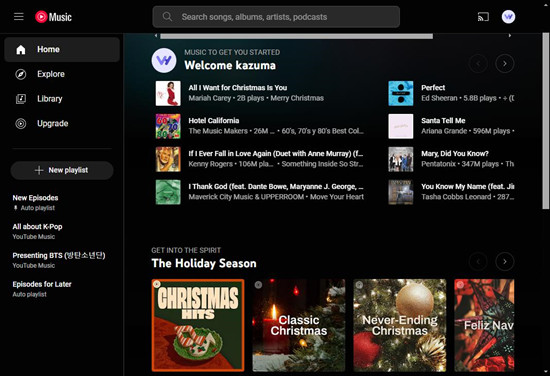Open the cast to device icon
Viewport: 550px width, 376px height.
click(x=483, y=16)
